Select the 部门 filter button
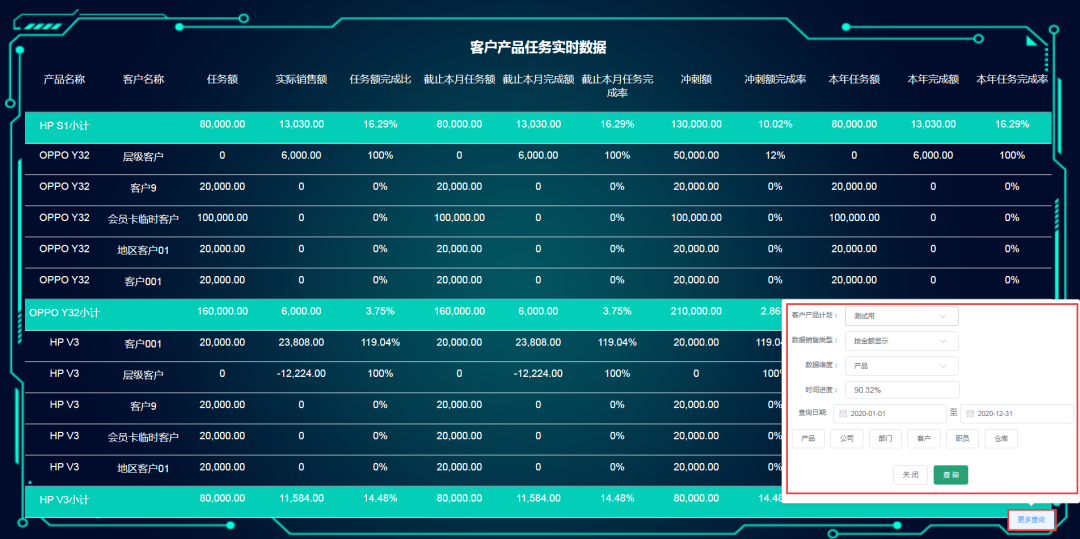Image resolution: width=1080 pixels, height=539 pixels. pyautogui.click(x=885, y=438)
